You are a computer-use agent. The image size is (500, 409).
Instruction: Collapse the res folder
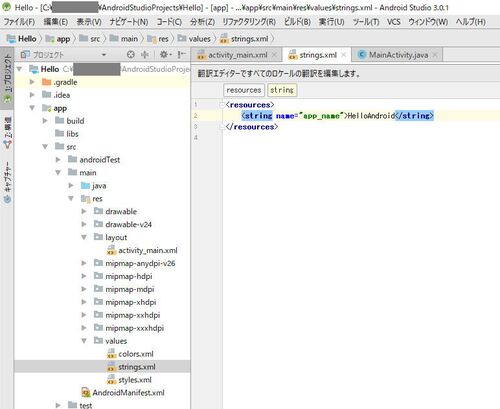(x=71, y=198)
